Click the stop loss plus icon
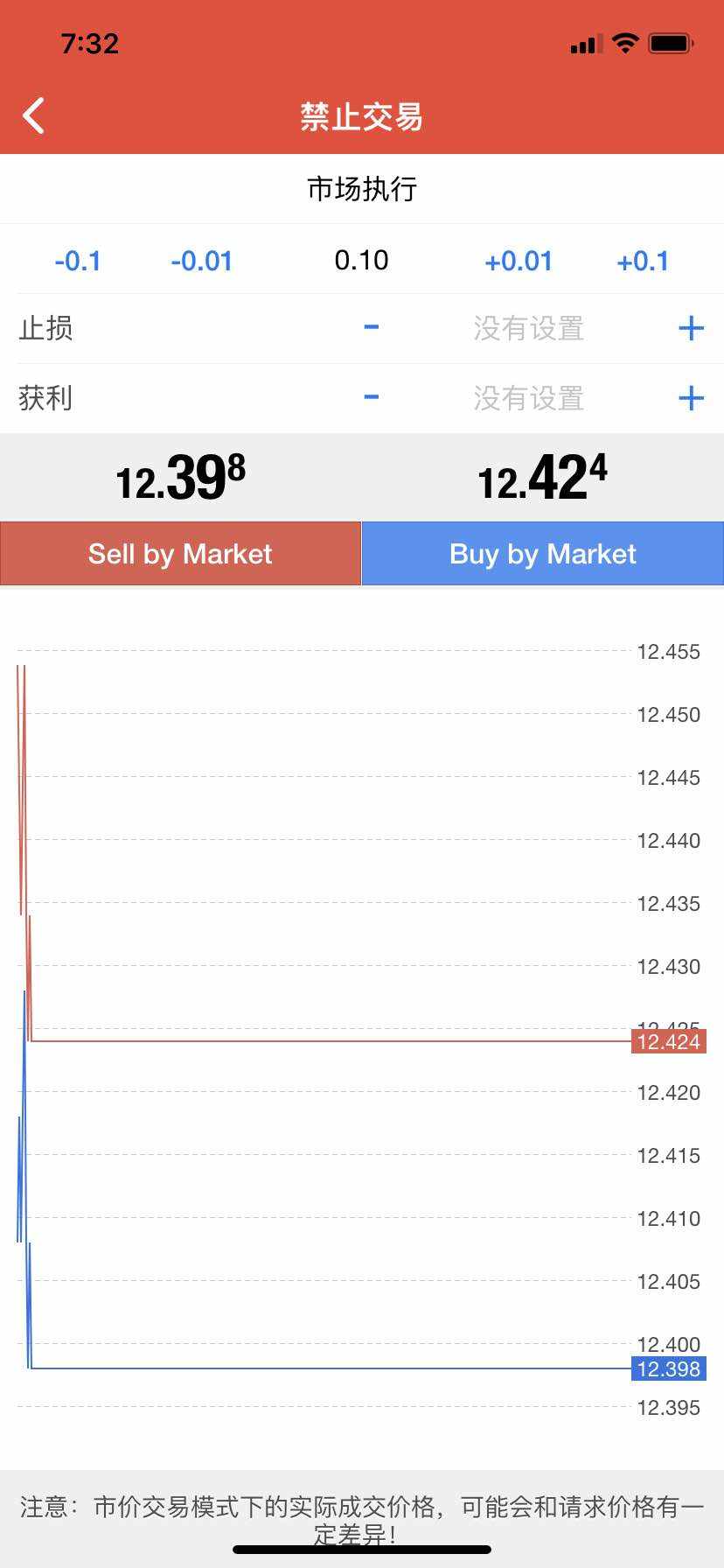Viewport: 724px width, 1568px height. (691, 328)
